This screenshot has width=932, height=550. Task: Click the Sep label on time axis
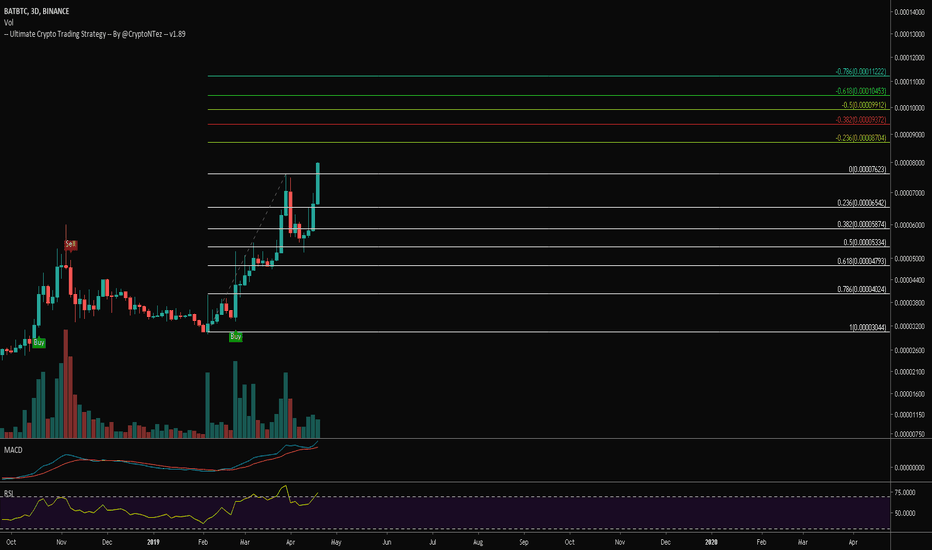point(524,542)
